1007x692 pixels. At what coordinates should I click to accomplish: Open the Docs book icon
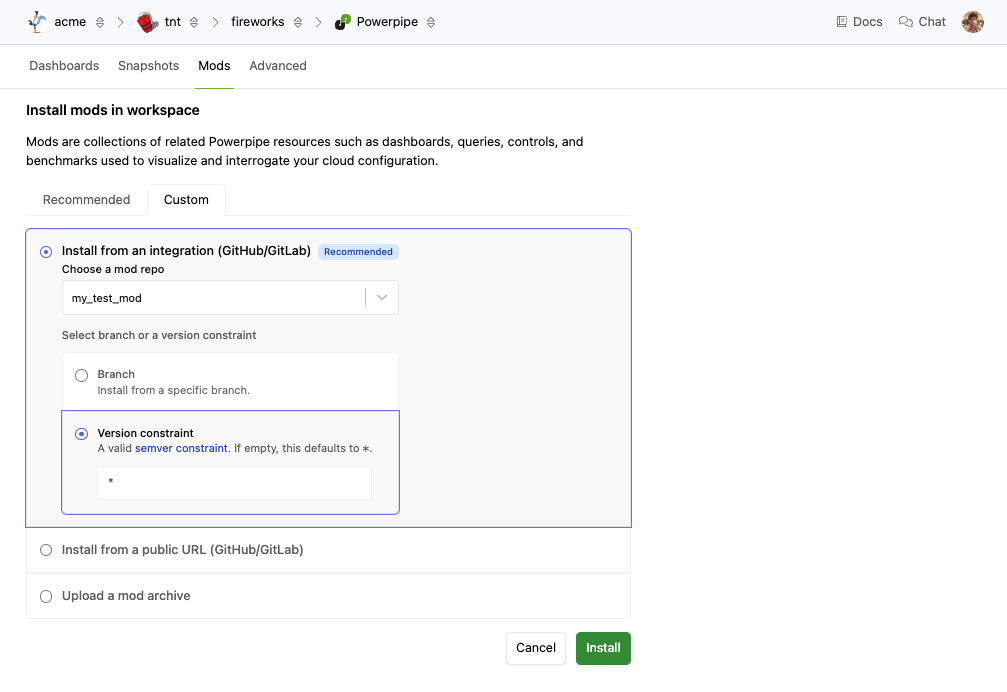[x=841, y=22]
